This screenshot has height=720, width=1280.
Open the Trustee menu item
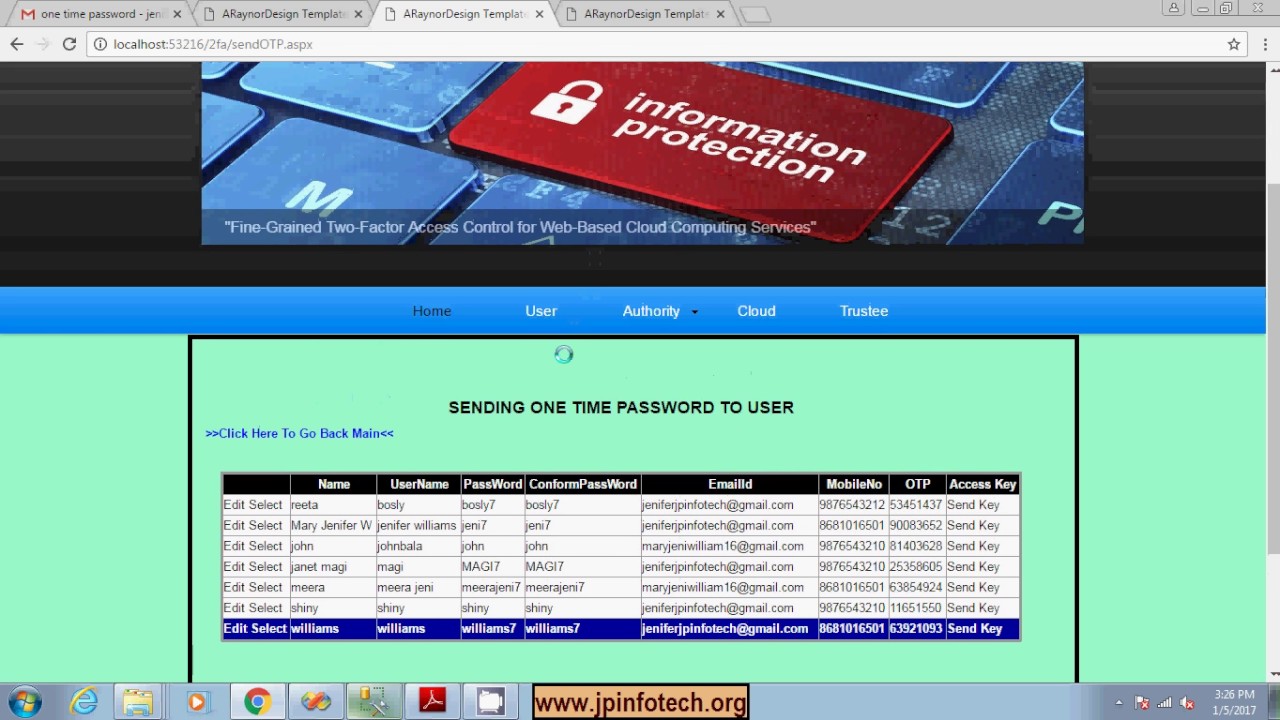[864, 311]
